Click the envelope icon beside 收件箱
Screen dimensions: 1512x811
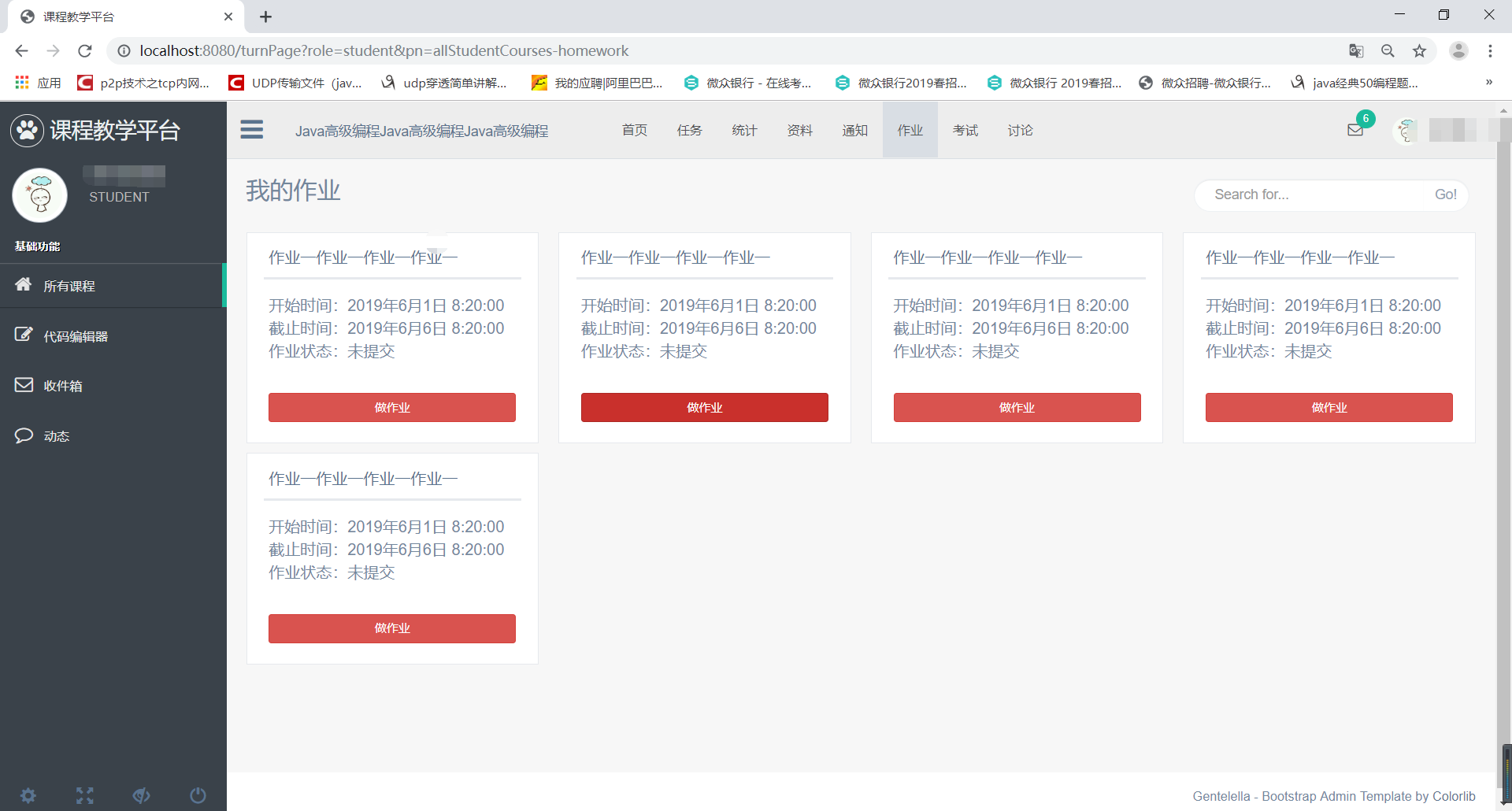(x=24, y=384)
